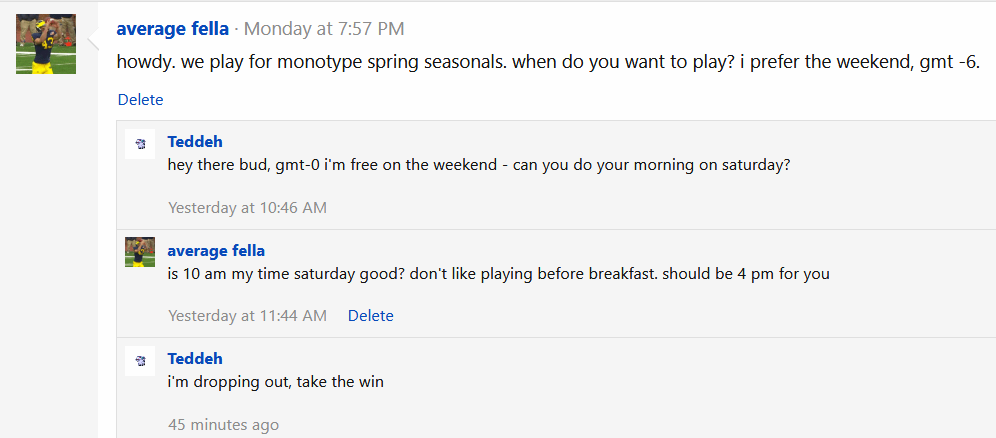The image size is (996, 438).
Task: Click the Yesterday at 11:44 AM timestamp
Action: pyautogui.click(x=247, y=315)
